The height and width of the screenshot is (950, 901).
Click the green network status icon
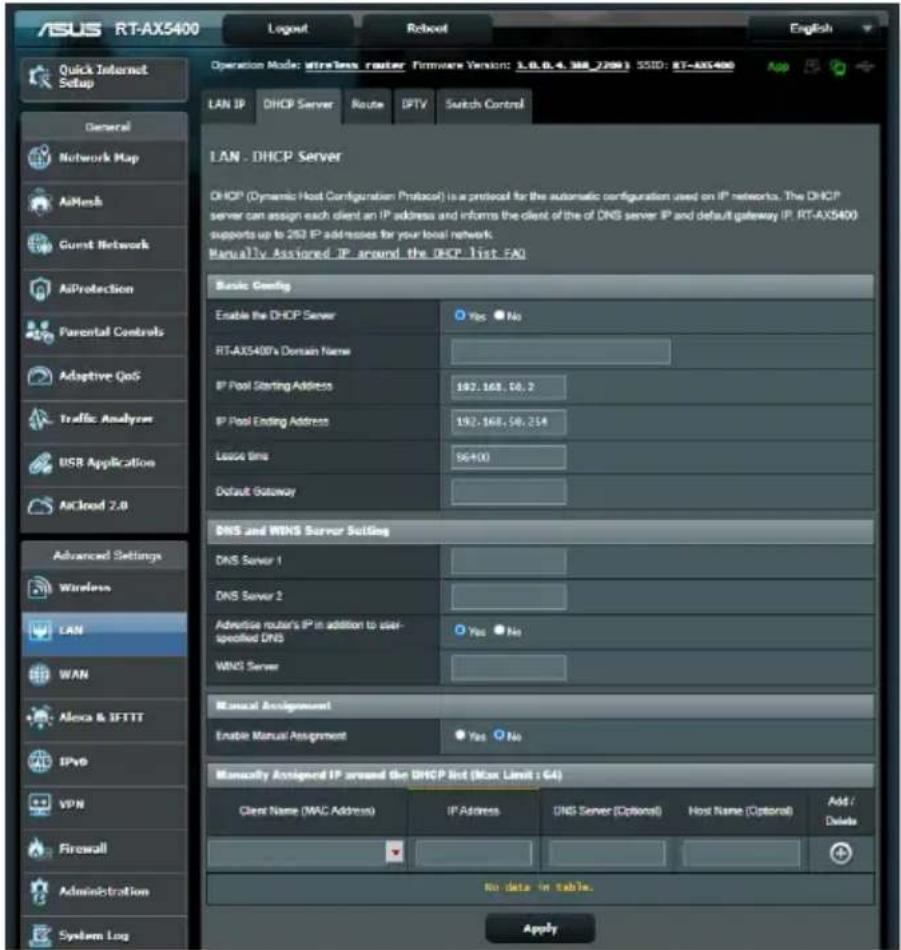tap(838, 67)
